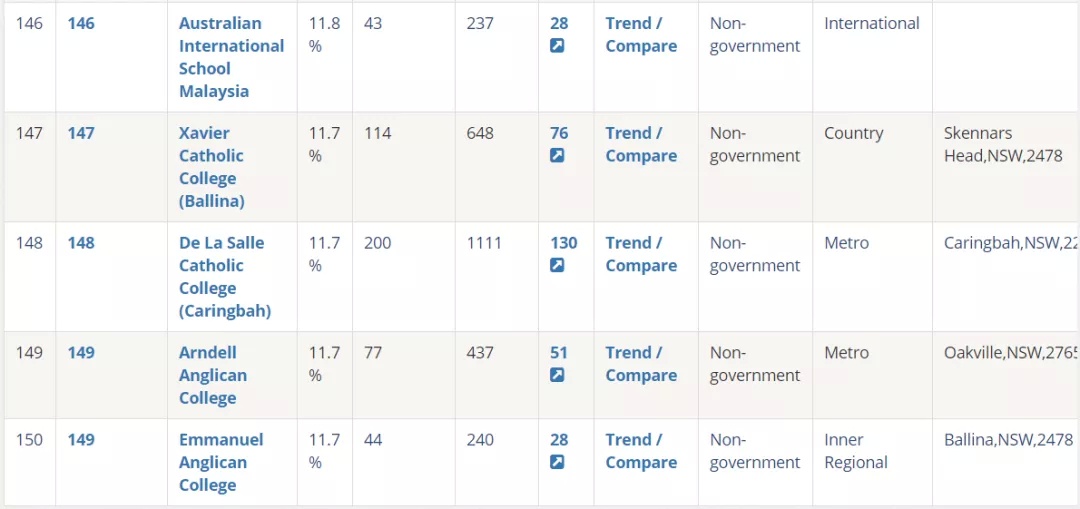The height and width of the screenshot is (509, 1080).
Task: Click external link icon below 76 for Xavier Catholic College
Action: (x=557, y=156)
